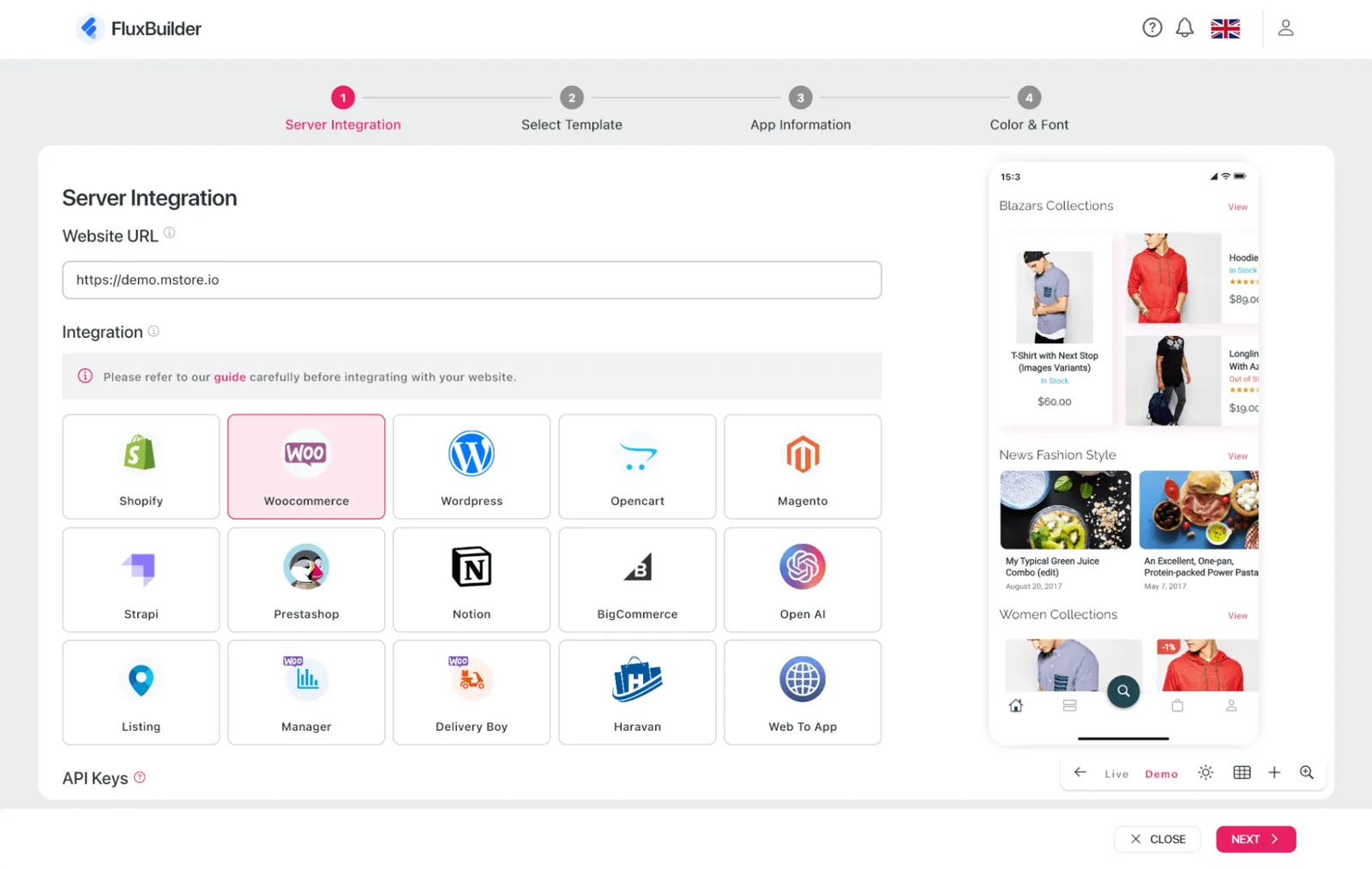Select the Strapi integration
Image resolution: width=1372 pixels, height=869 pixels.
tap(141, 580)
